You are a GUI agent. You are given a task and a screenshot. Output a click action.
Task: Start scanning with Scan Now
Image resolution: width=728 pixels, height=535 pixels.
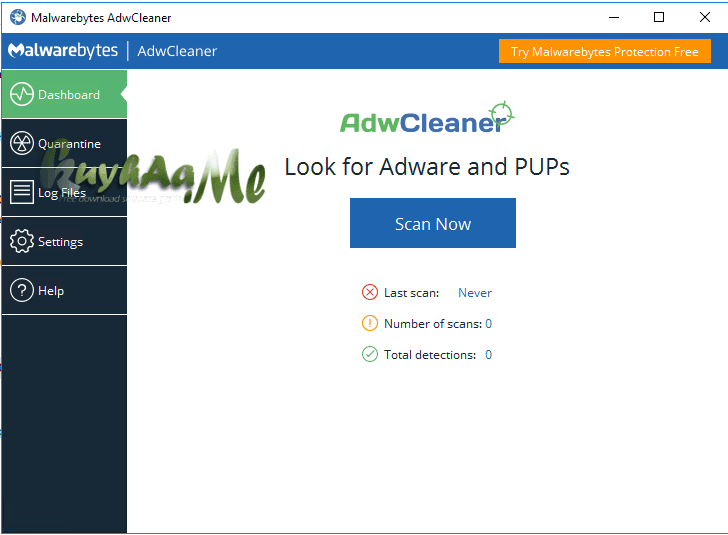tap(433, 223)
